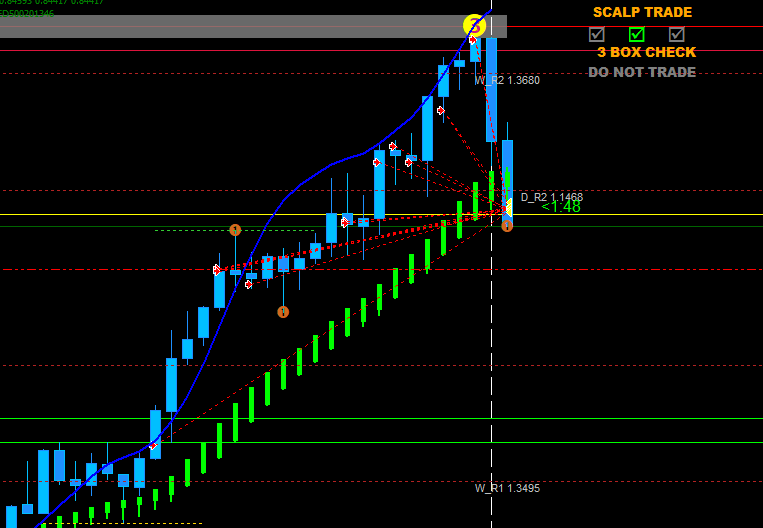The height and width of the screenshot is (528, 763).
Task: Select the red arrow directly under the yellow 3 circle
Action: tap(473, 40)
